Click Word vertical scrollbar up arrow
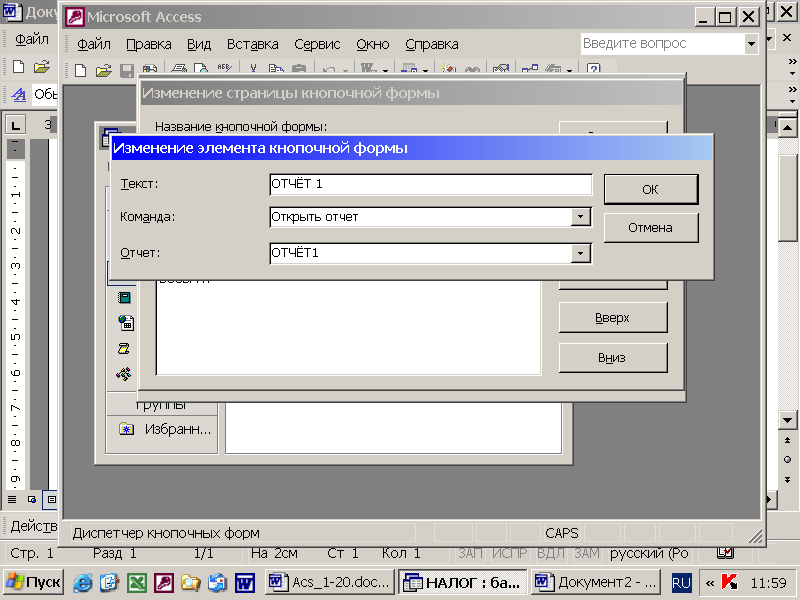The image size is (800, 600). (x=787, y=127)
